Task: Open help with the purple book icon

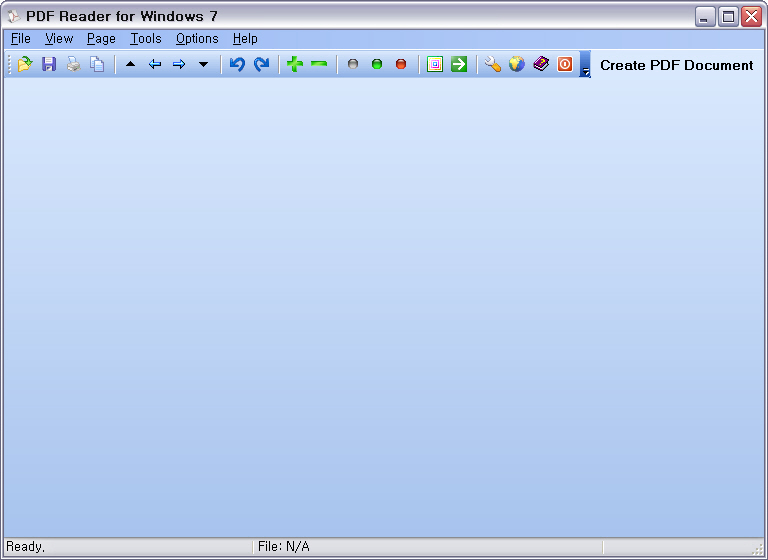Action: point(541,64)
